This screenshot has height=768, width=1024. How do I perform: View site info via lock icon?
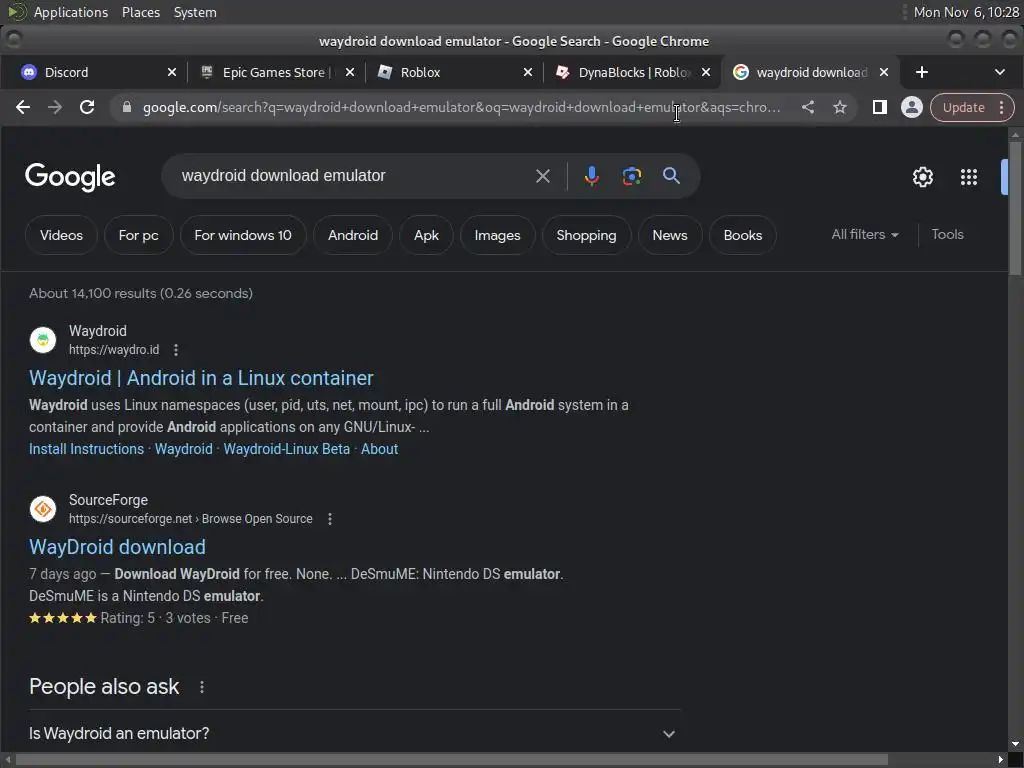pyautogui.click(x=127, y=107)
